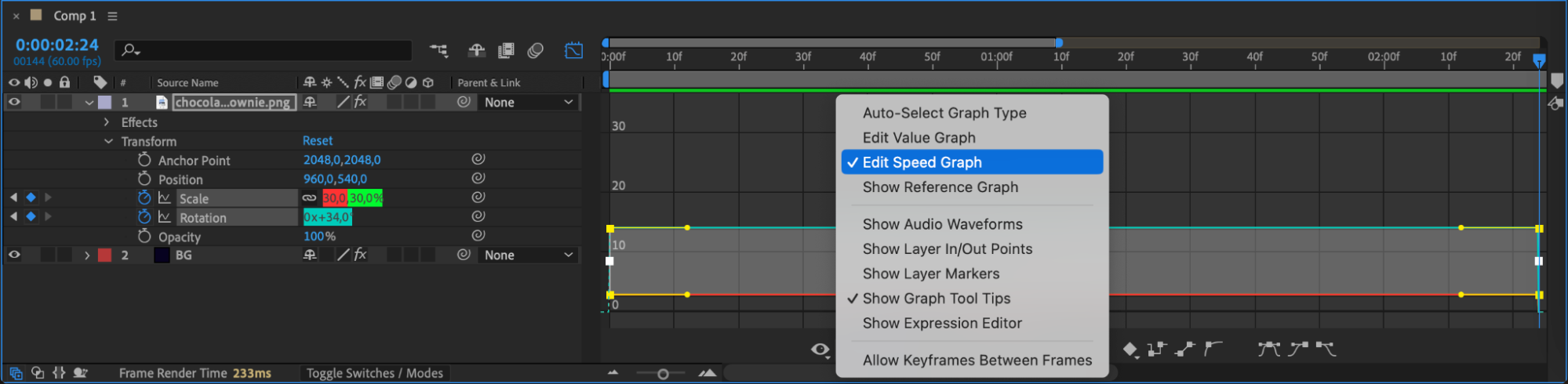
Task: Open the Composition Mini-Flowchart icon
Action: point(438,51)
